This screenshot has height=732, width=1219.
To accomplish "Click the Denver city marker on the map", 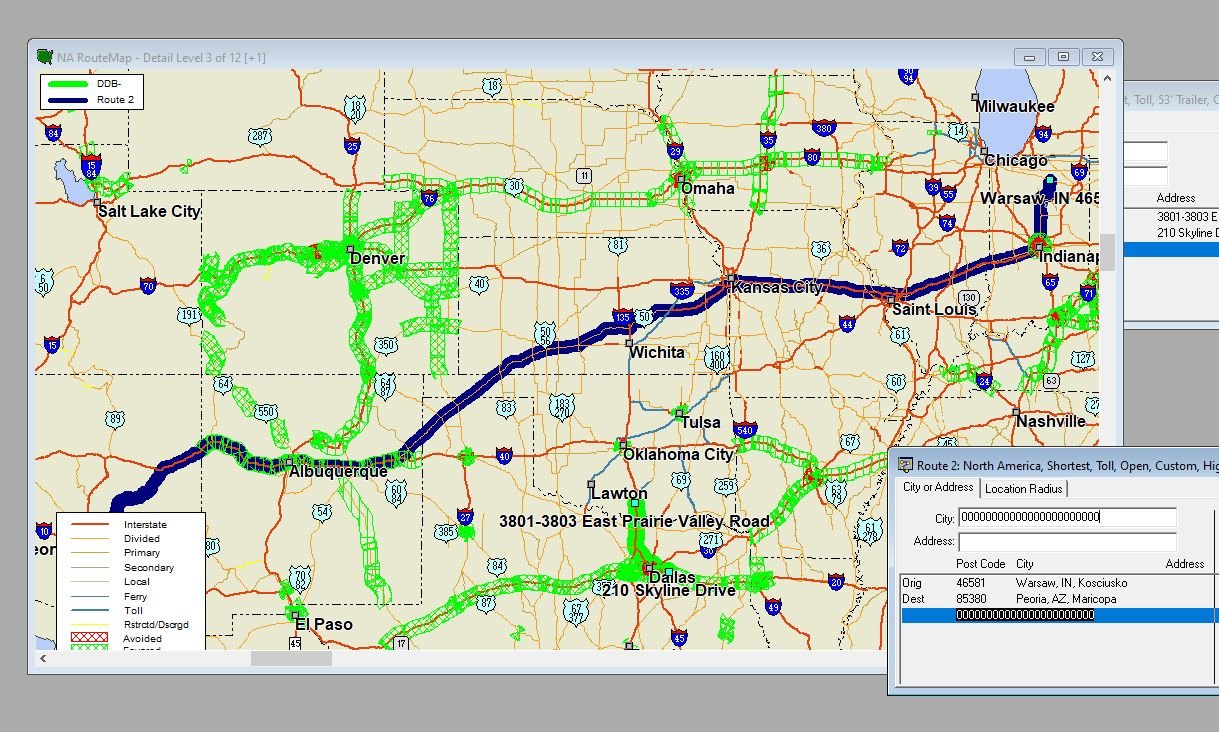I will point(350,249).
